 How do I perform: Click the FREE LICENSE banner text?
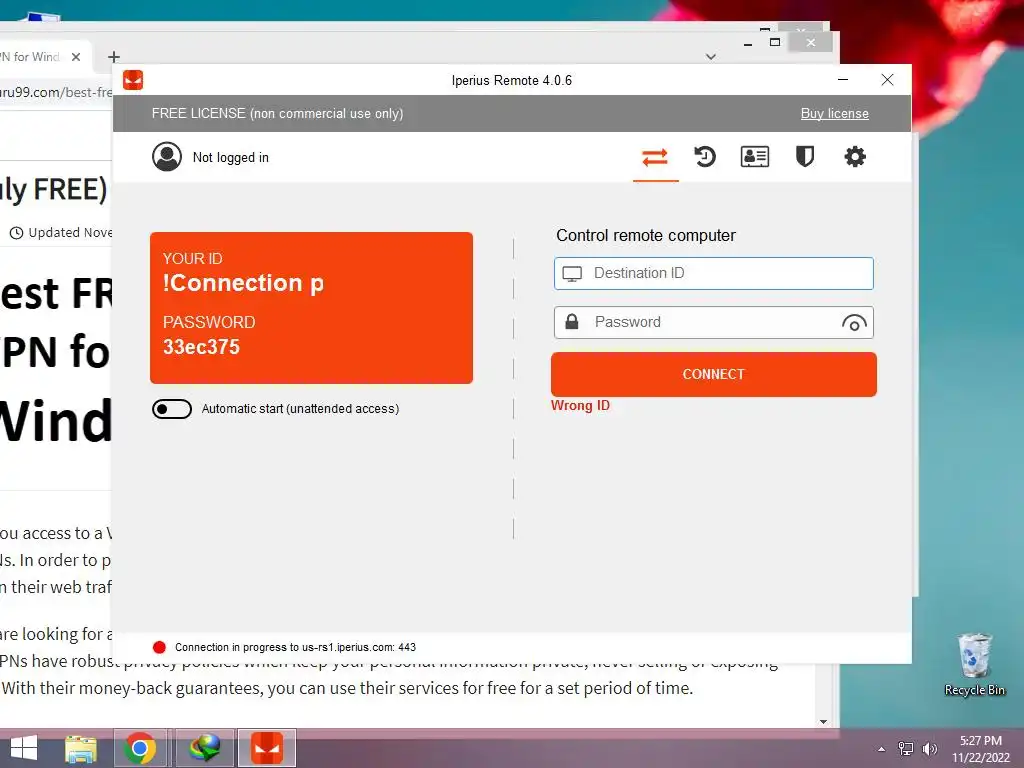278,114
